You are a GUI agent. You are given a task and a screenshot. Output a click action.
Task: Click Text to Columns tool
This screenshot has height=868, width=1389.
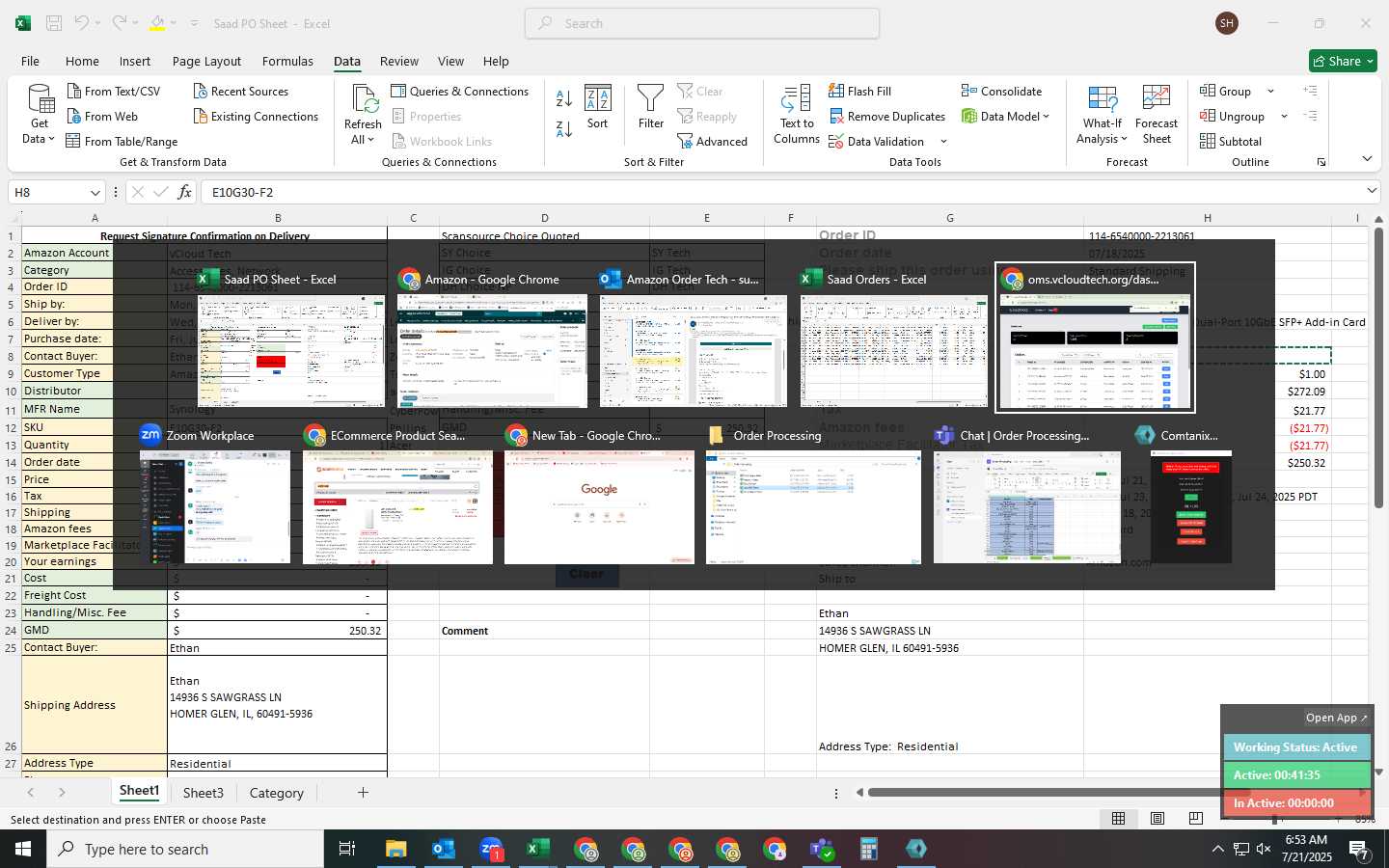pyautogui.click(x=797, y=115)
